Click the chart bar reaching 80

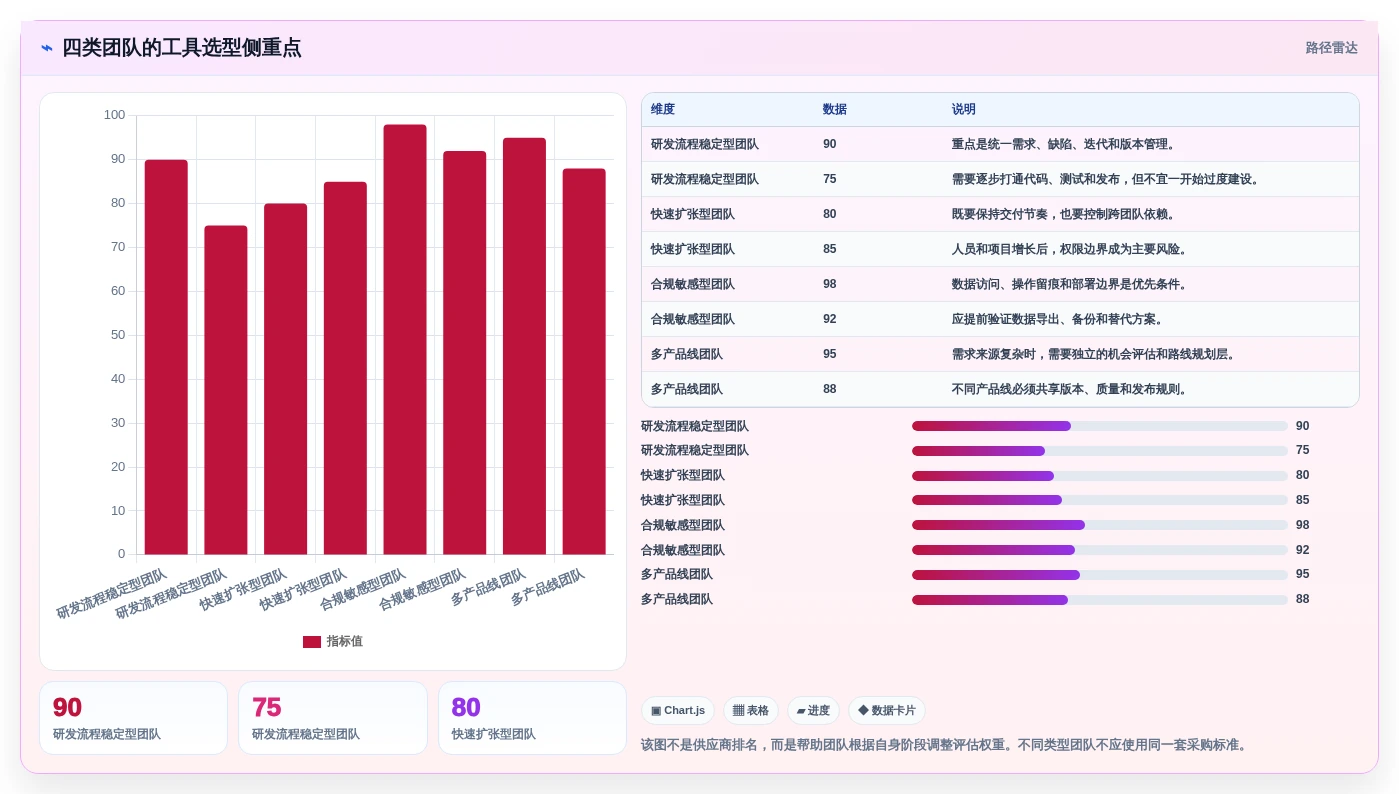point(286,379)
